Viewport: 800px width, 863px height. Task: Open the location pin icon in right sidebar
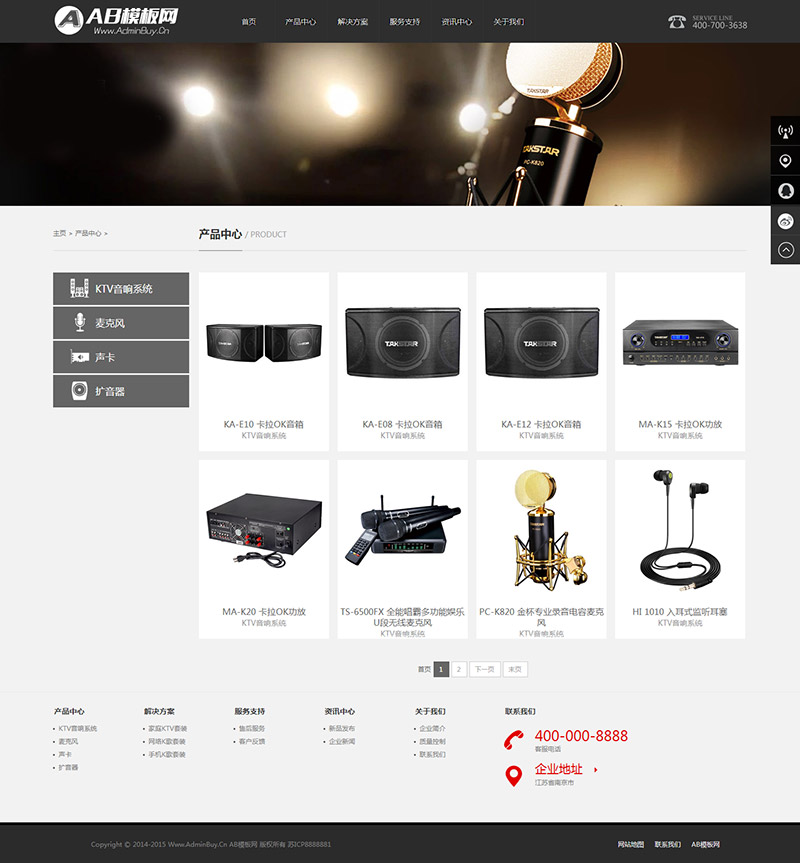(x=785, y=161)
